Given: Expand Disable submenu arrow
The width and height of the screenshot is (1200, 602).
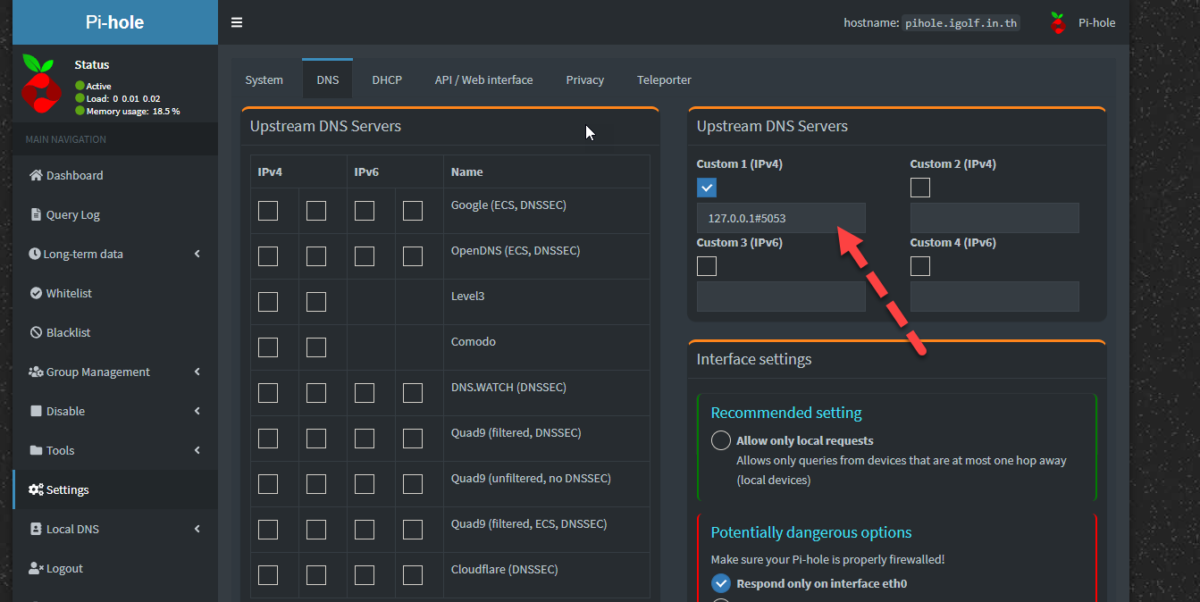Looking at the screenshot, I should pyautogui.click(x=197, y=411).
